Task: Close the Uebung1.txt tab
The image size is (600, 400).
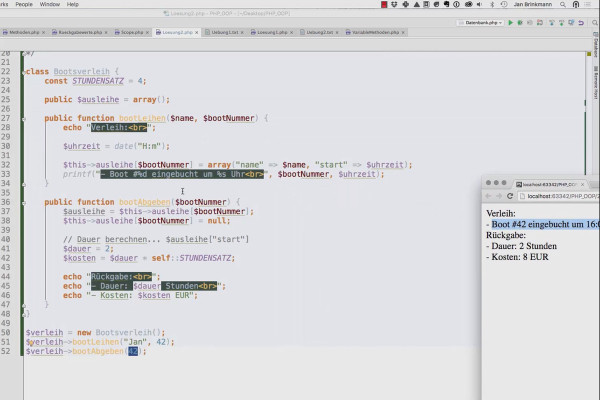Action: 242,33
